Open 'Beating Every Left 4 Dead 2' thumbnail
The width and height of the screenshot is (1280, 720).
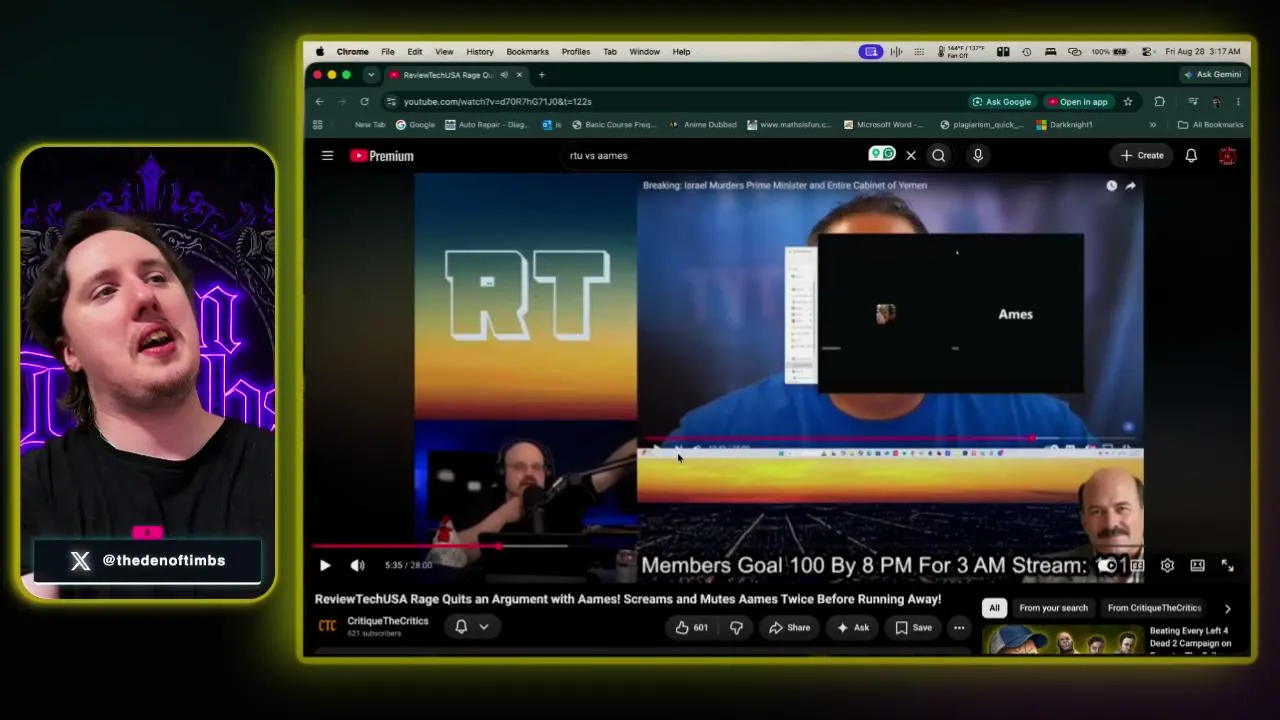(1062, 640)
